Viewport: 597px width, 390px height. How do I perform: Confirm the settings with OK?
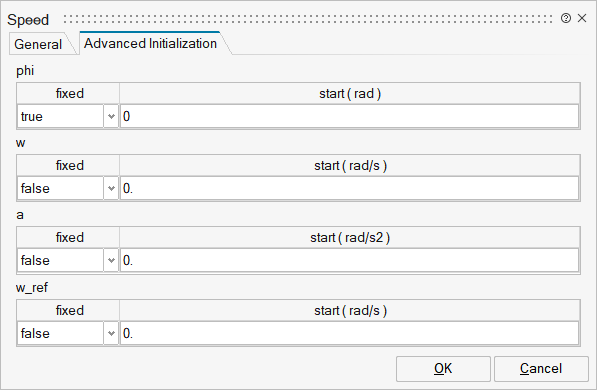coord(443,369)
